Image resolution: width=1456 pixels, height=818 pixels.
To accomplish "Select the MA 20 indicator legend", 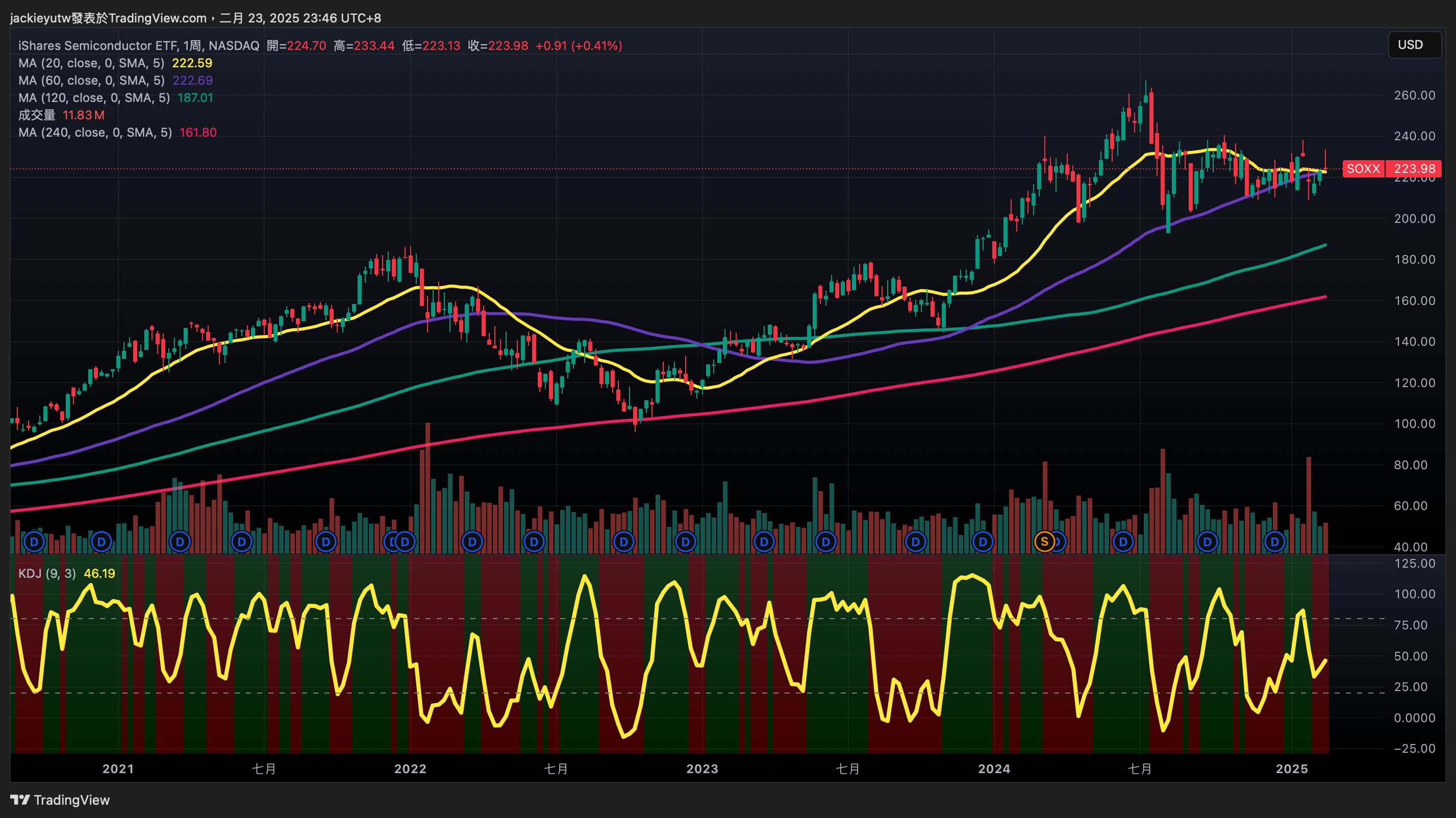I will tap(91, 63).
